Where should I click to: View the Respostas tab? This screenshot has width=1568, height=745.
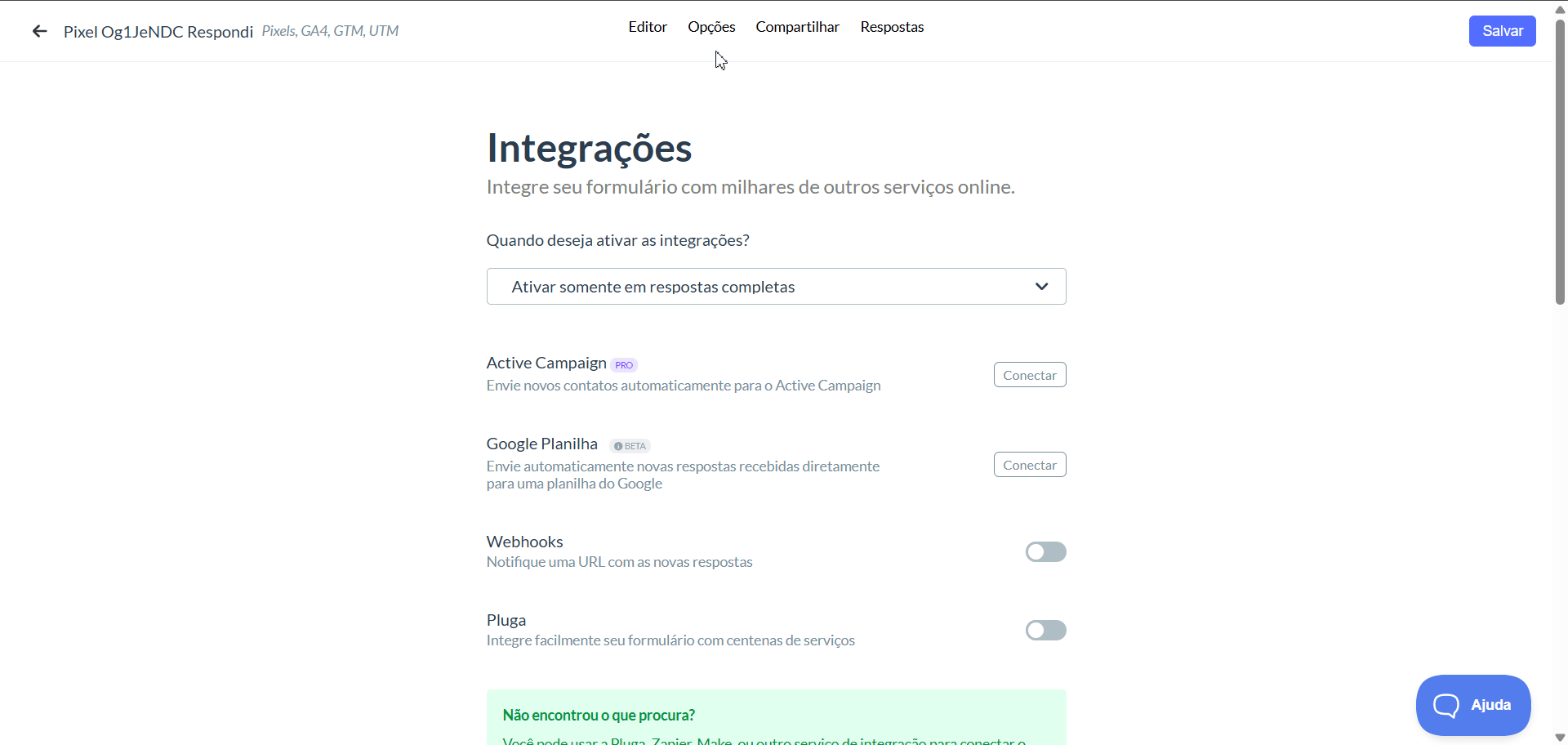(892, 27)
